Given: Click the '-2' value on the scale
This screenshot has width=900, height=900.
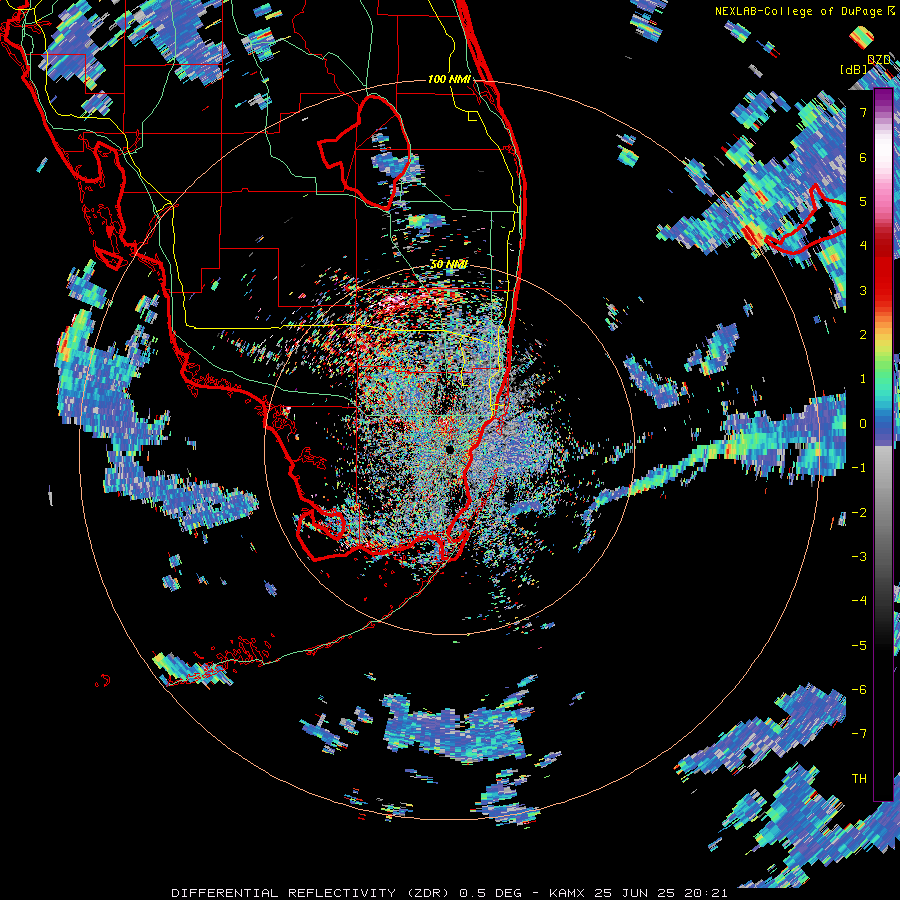Looking at the screenshot, I should tap(859, 512).
